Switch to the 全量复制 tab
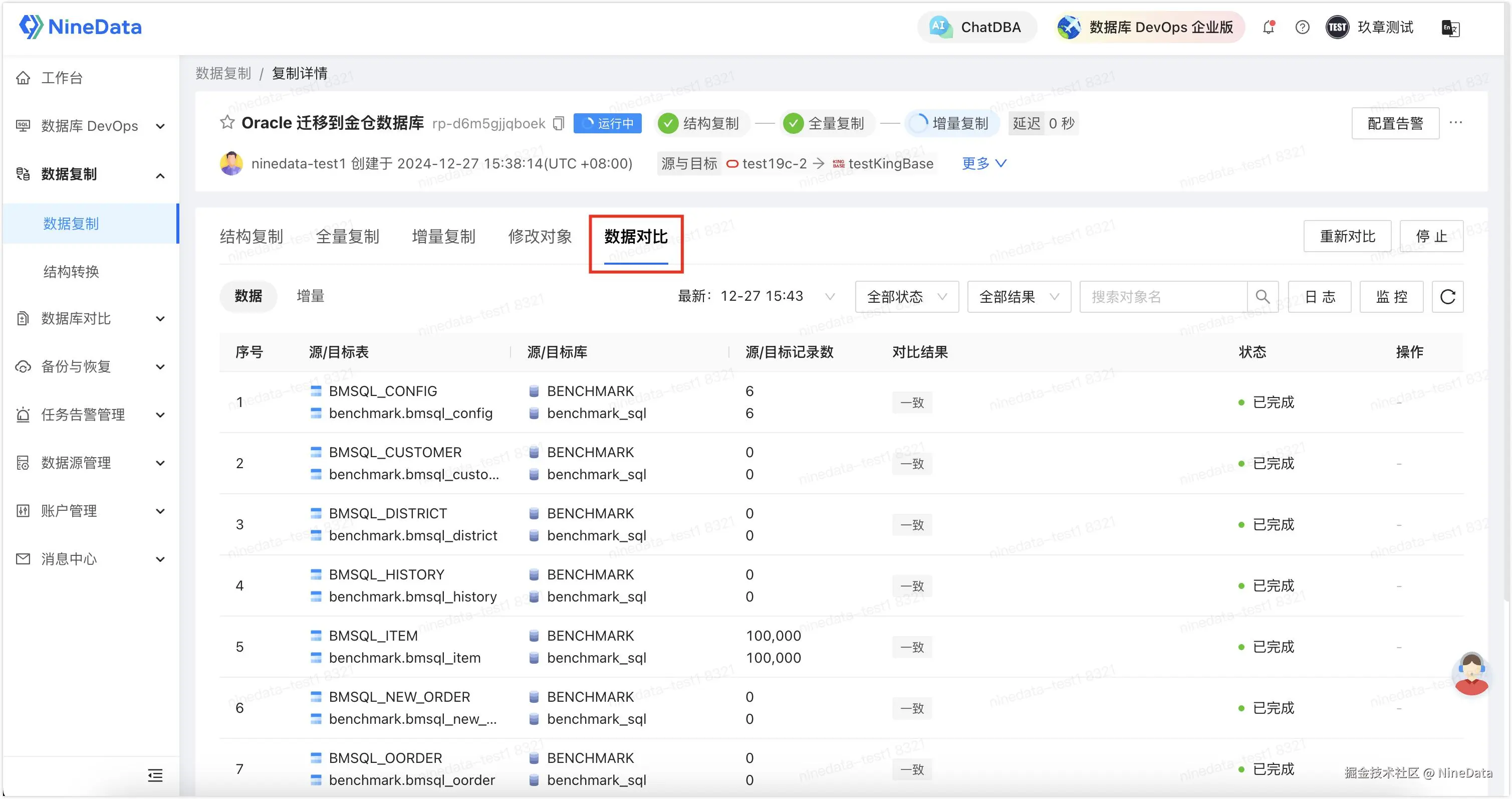The image size is (1512, 799). point(348,237)
